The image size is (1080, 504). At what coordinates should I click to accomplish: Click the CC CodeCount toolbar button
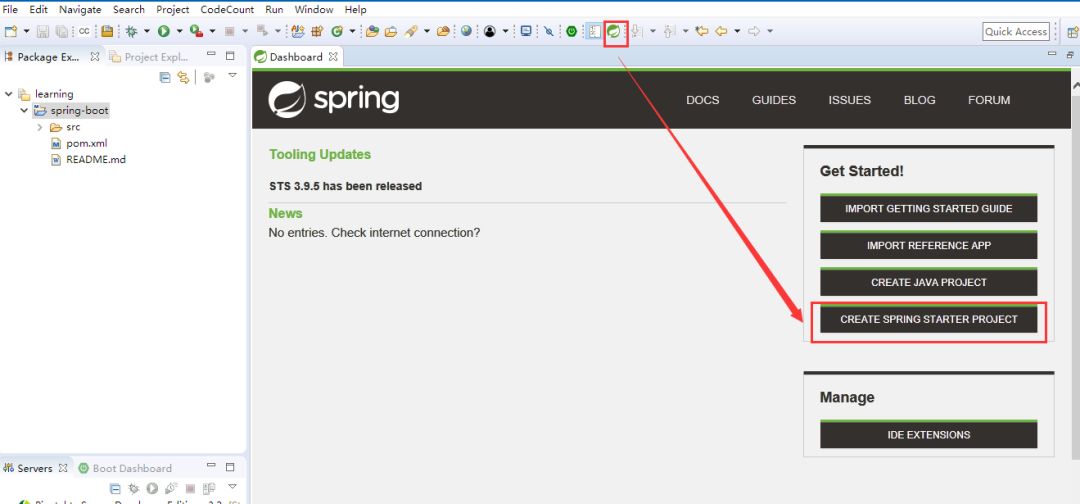(x=84, y=32)
